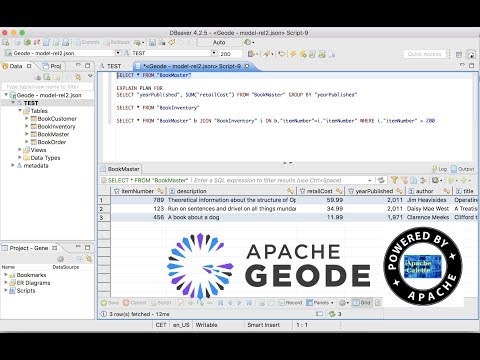
Task: Collapse the TEST schema node
Action: point(13,103)
